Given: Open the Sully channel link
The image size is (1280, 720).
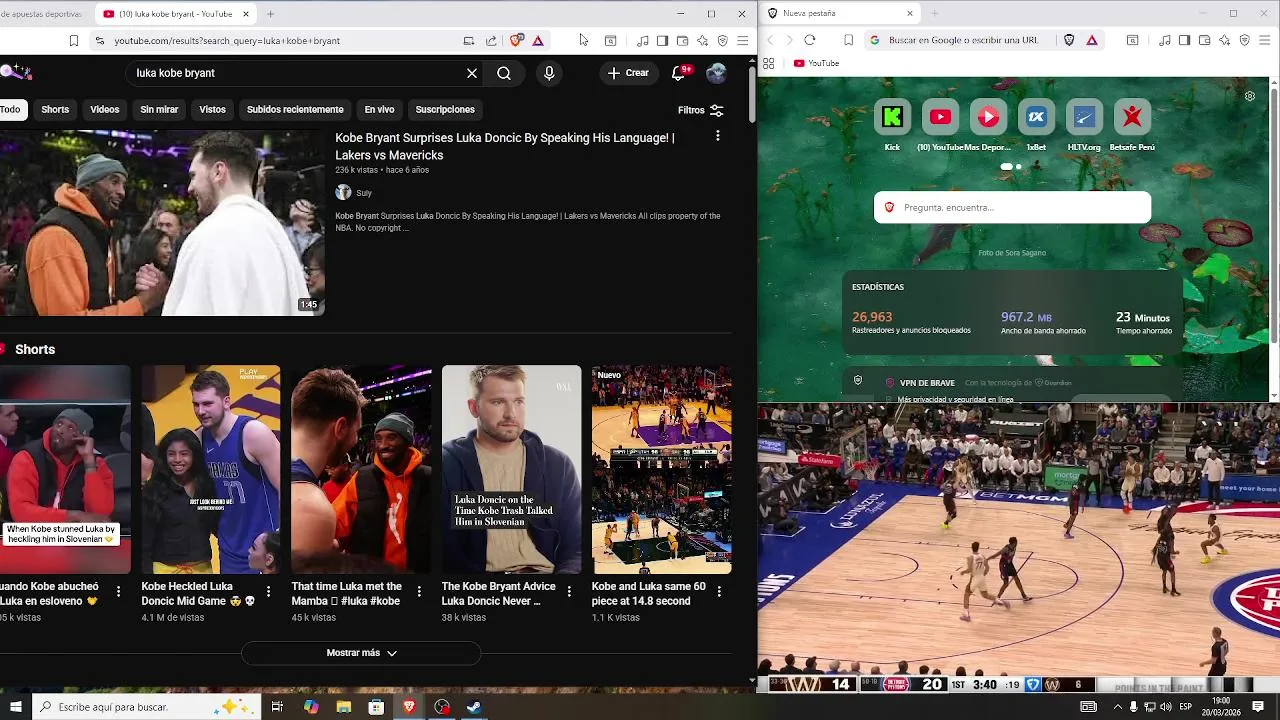Looking at the screenshot, I should 363,193.
